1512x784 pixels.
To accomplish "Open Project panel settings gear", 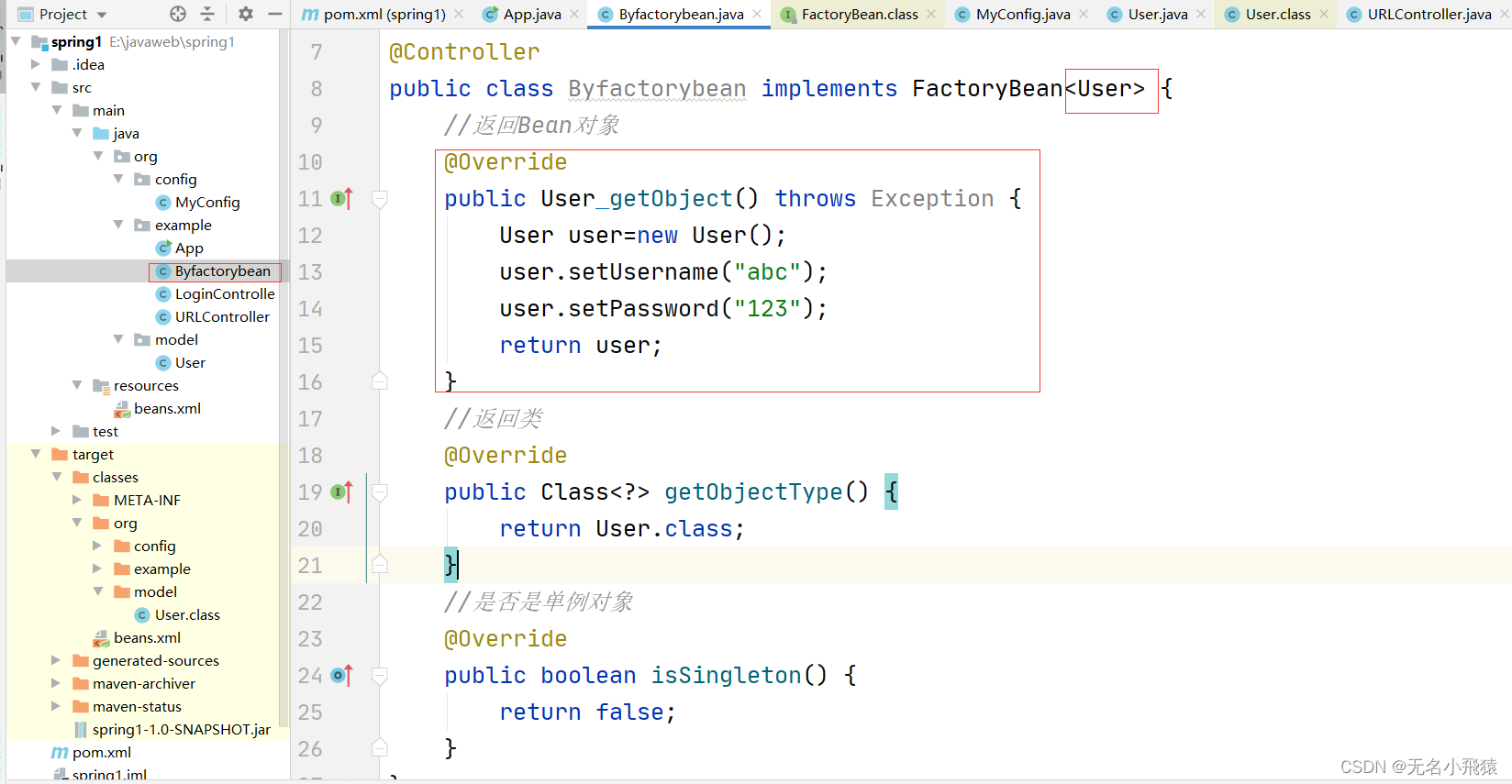I will tap(245, 14).
